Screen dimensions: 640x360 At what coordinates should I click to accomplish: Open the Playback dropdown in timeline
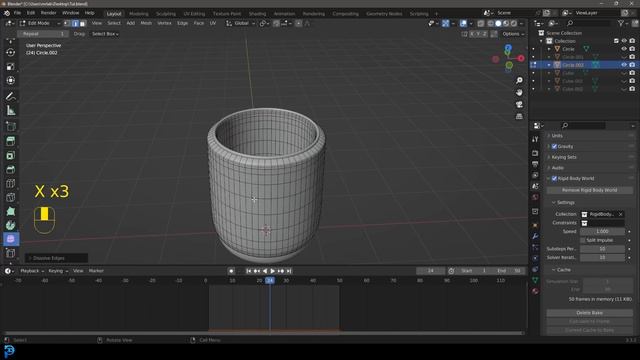[x=32, y=271]
